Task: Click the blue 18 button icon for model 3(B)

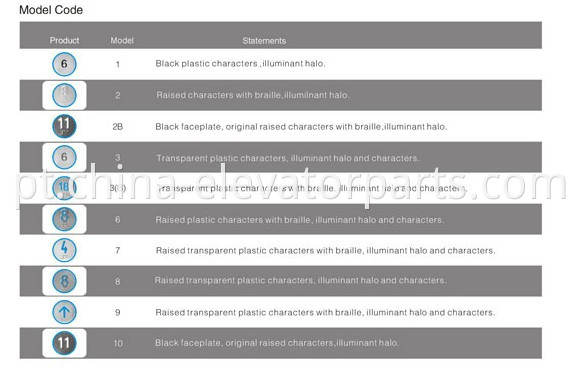Action: point(64,188)
